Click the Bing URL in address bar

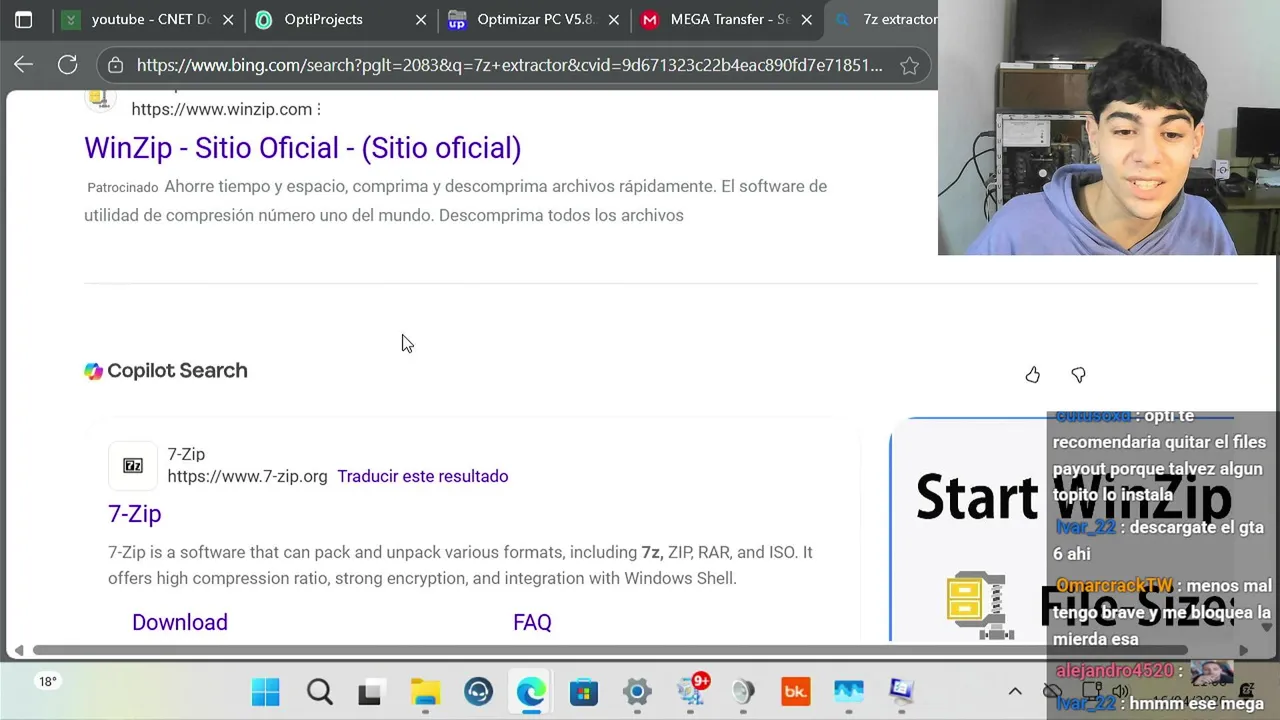click(510, 65)
